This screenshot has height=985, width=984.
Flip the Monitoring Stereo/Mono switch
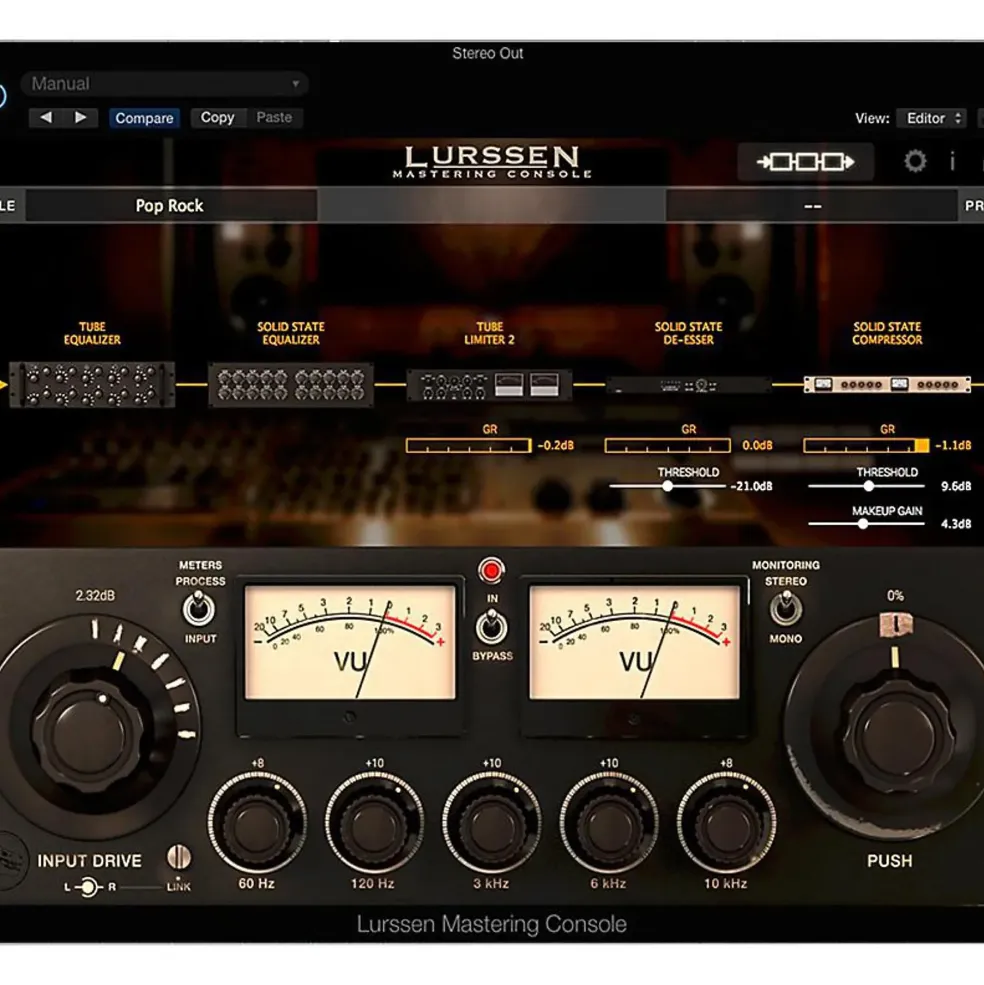(785, 608)
